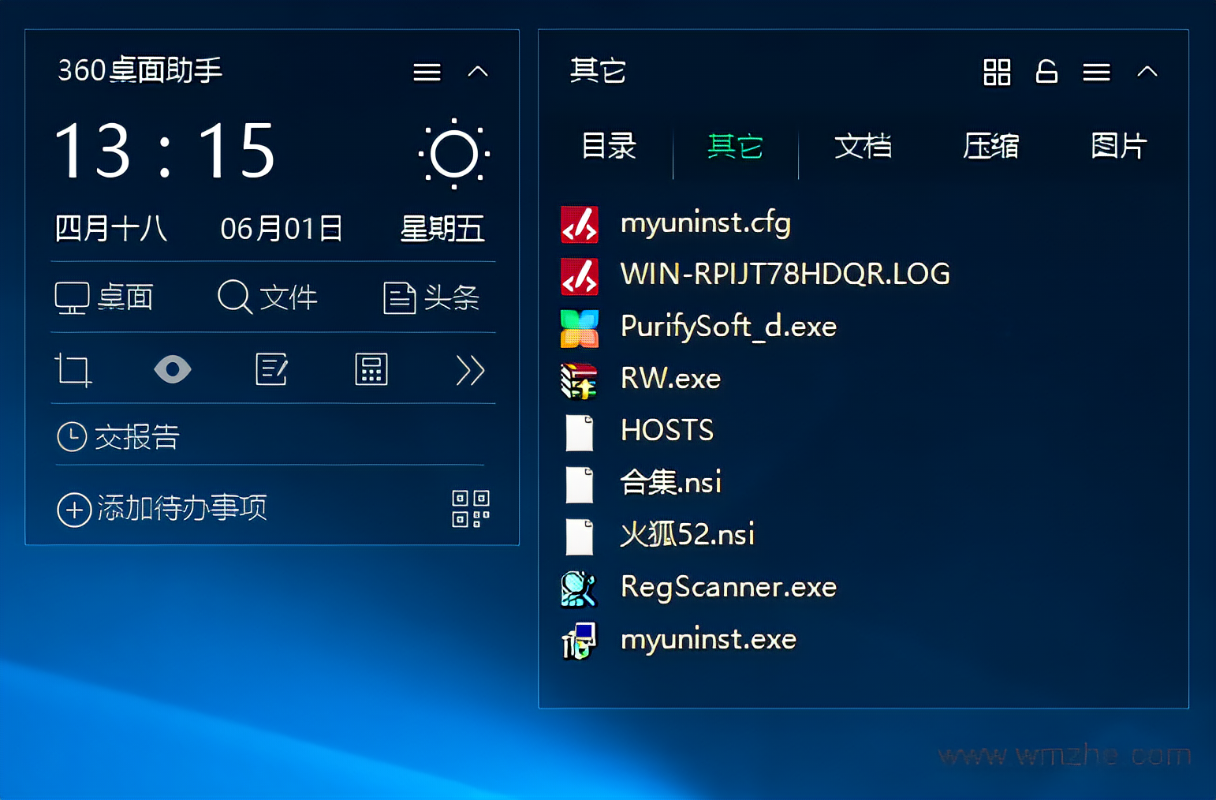1216x800 pixels.
Task: Click the lunar date 四月十八
Action: (111, 229)
